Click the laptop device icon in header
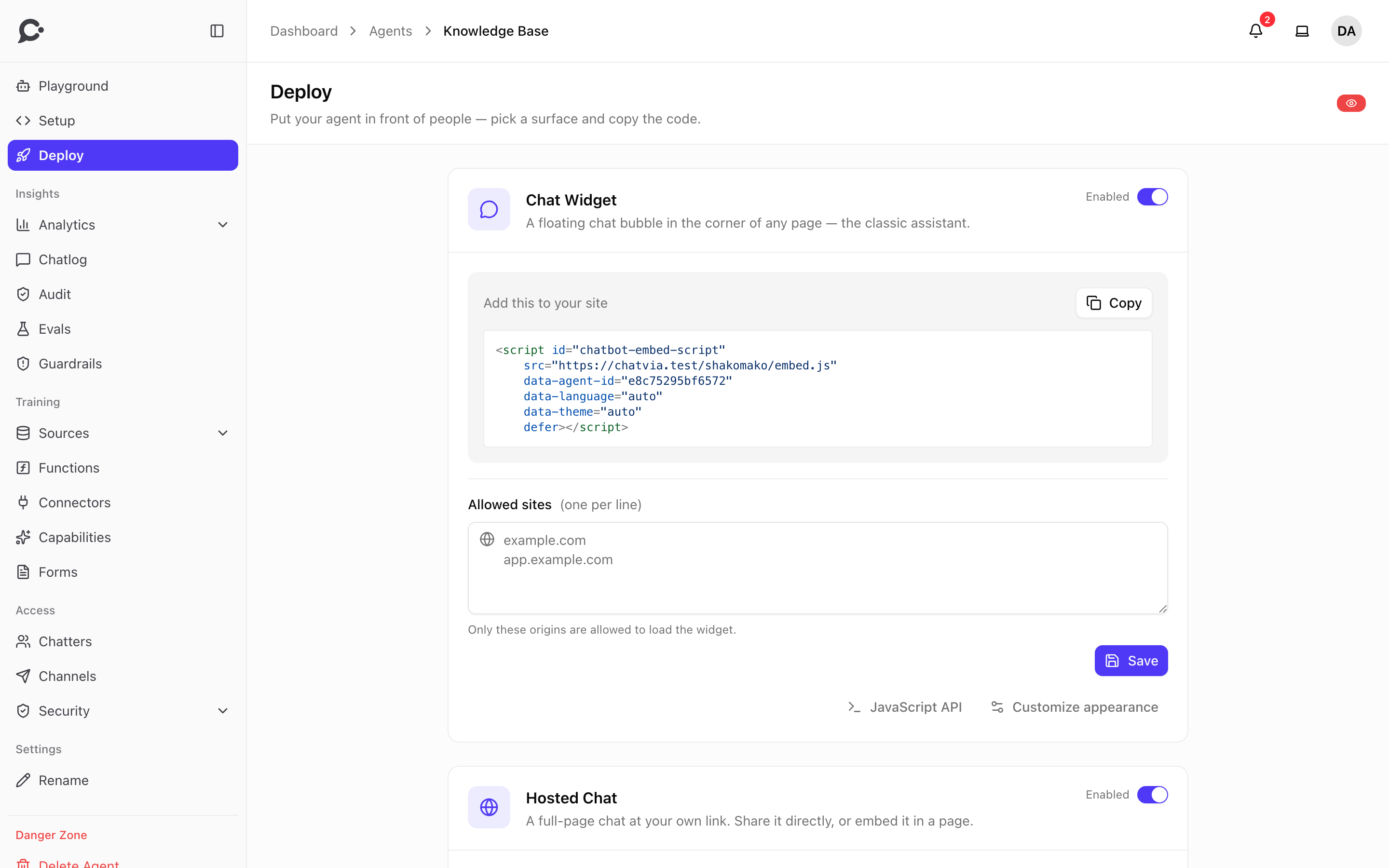Screen dimensions: 1389x868 [x=1302, y=31]
